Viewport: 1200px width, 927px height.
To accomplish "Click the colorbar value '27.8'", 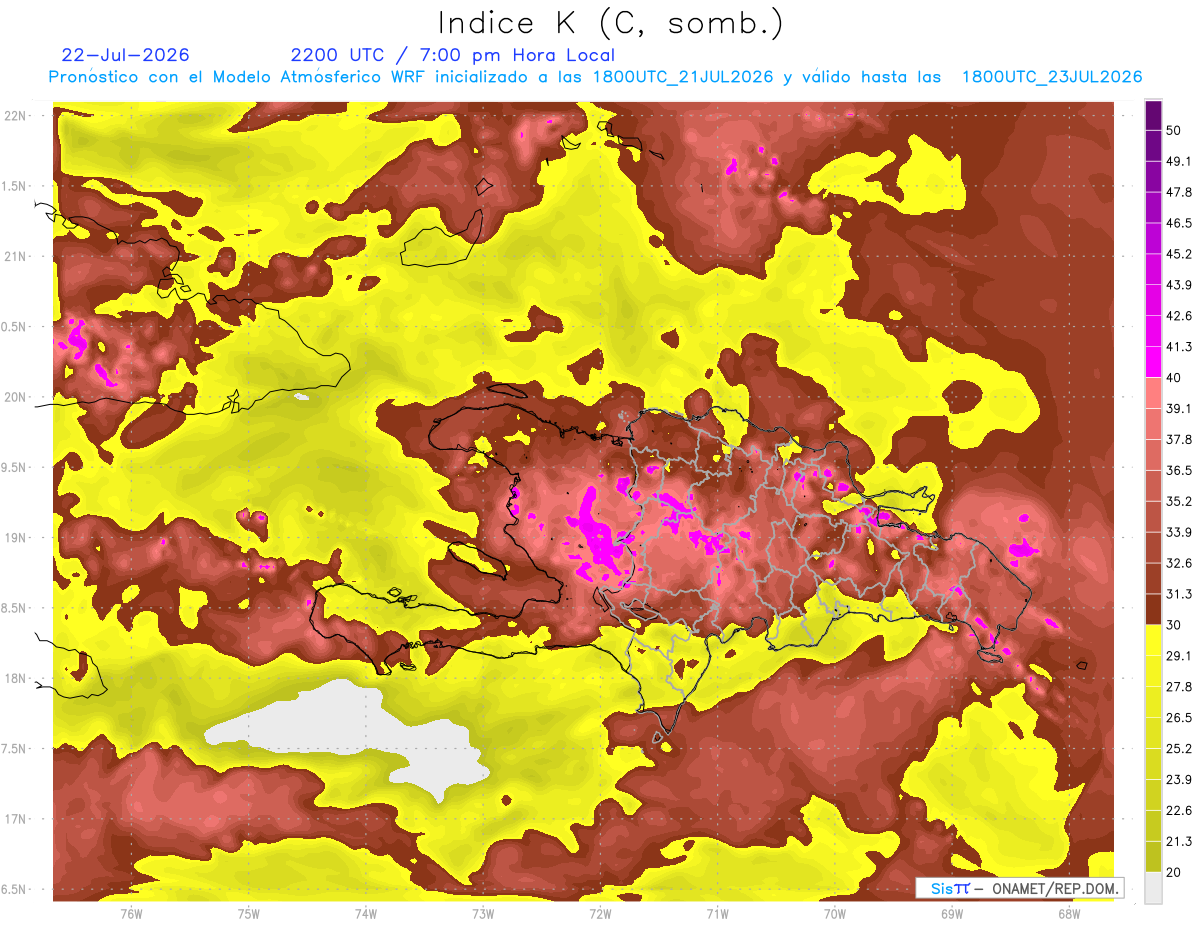I will pos(1179,686).
